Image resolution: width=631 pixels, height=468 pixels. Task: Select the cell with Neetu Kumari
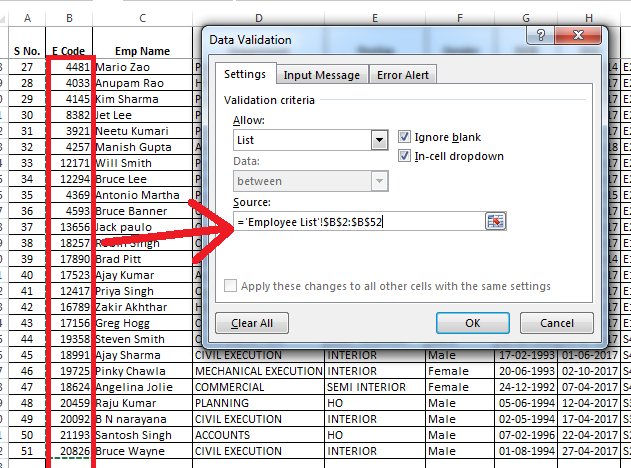[x=142, y=131]
